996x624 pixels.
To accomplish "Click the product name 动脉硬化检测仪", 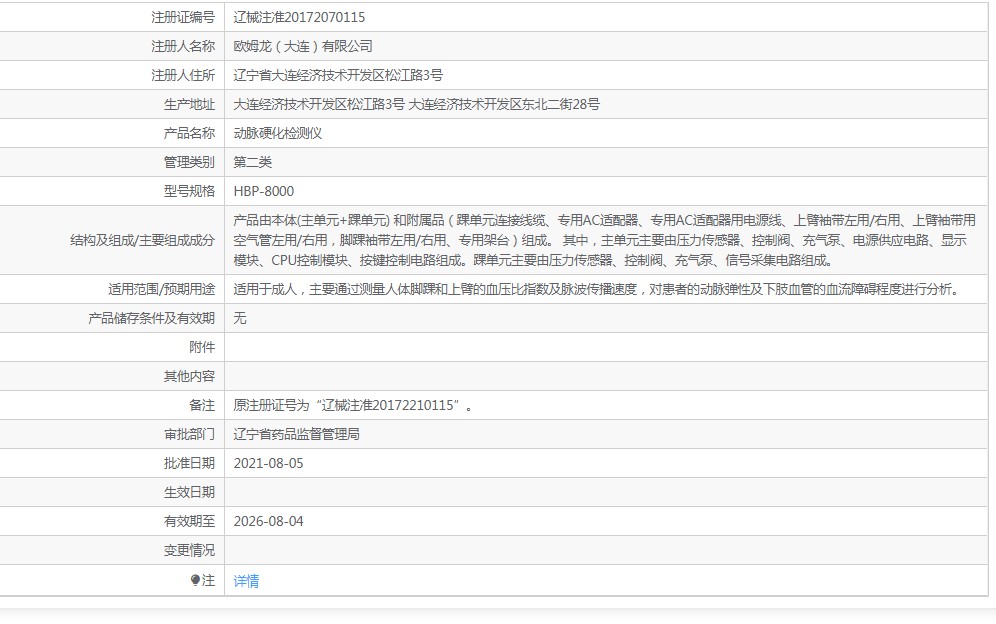I will 278,133.
